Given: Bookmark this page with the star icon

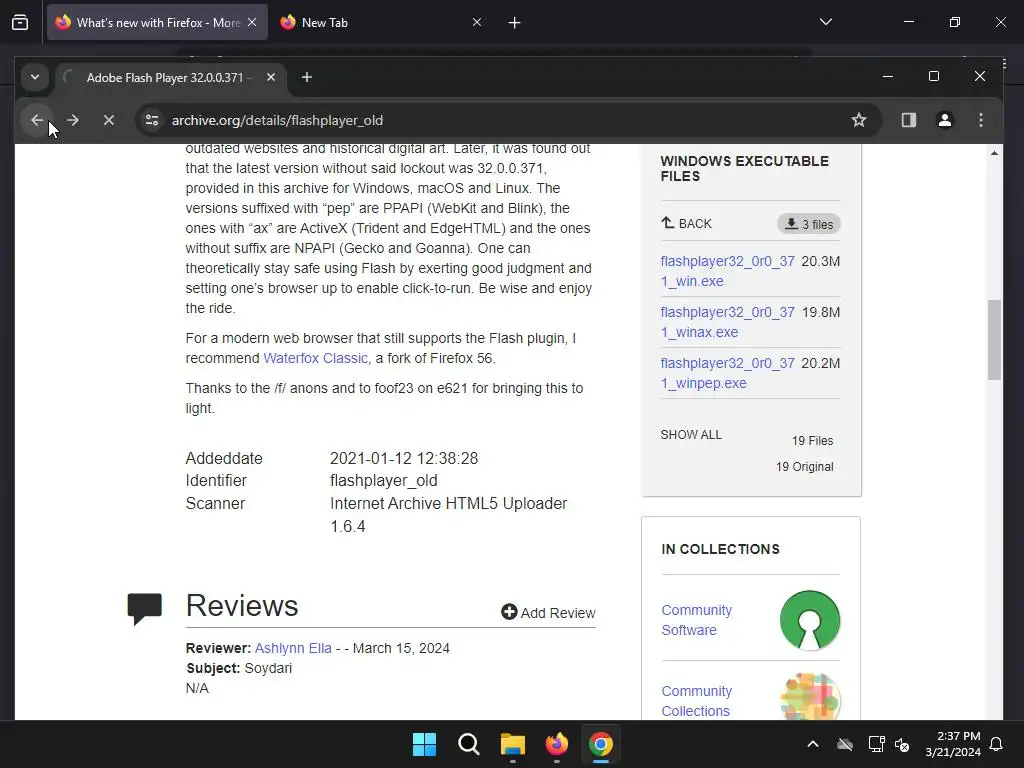Looking at the screenshot, I should click(x=859, y=120).
